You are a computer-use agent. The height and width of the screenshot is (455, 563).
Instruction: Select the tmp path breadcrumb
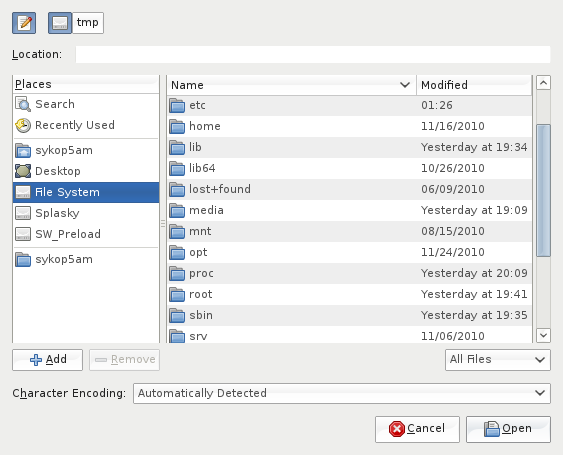pyautogui.click(x=88, y=23)
